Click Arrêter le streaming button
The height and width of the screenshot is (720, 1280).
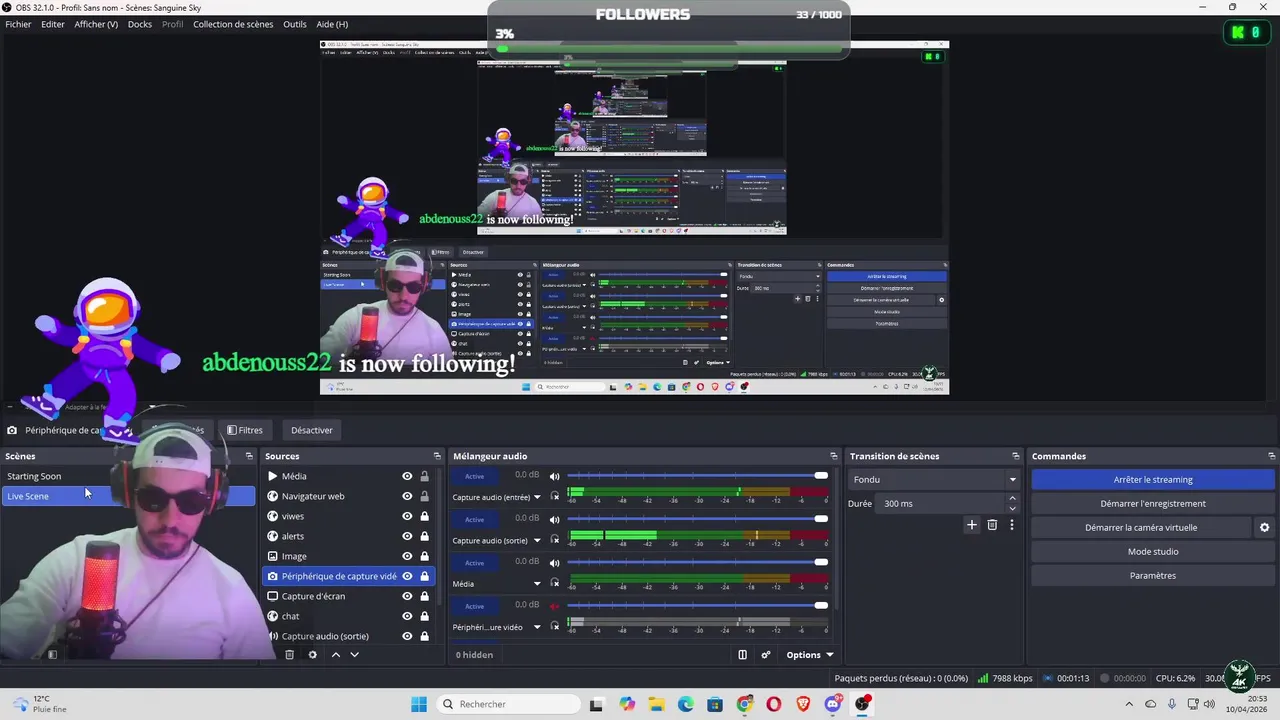pos(1153,480)
